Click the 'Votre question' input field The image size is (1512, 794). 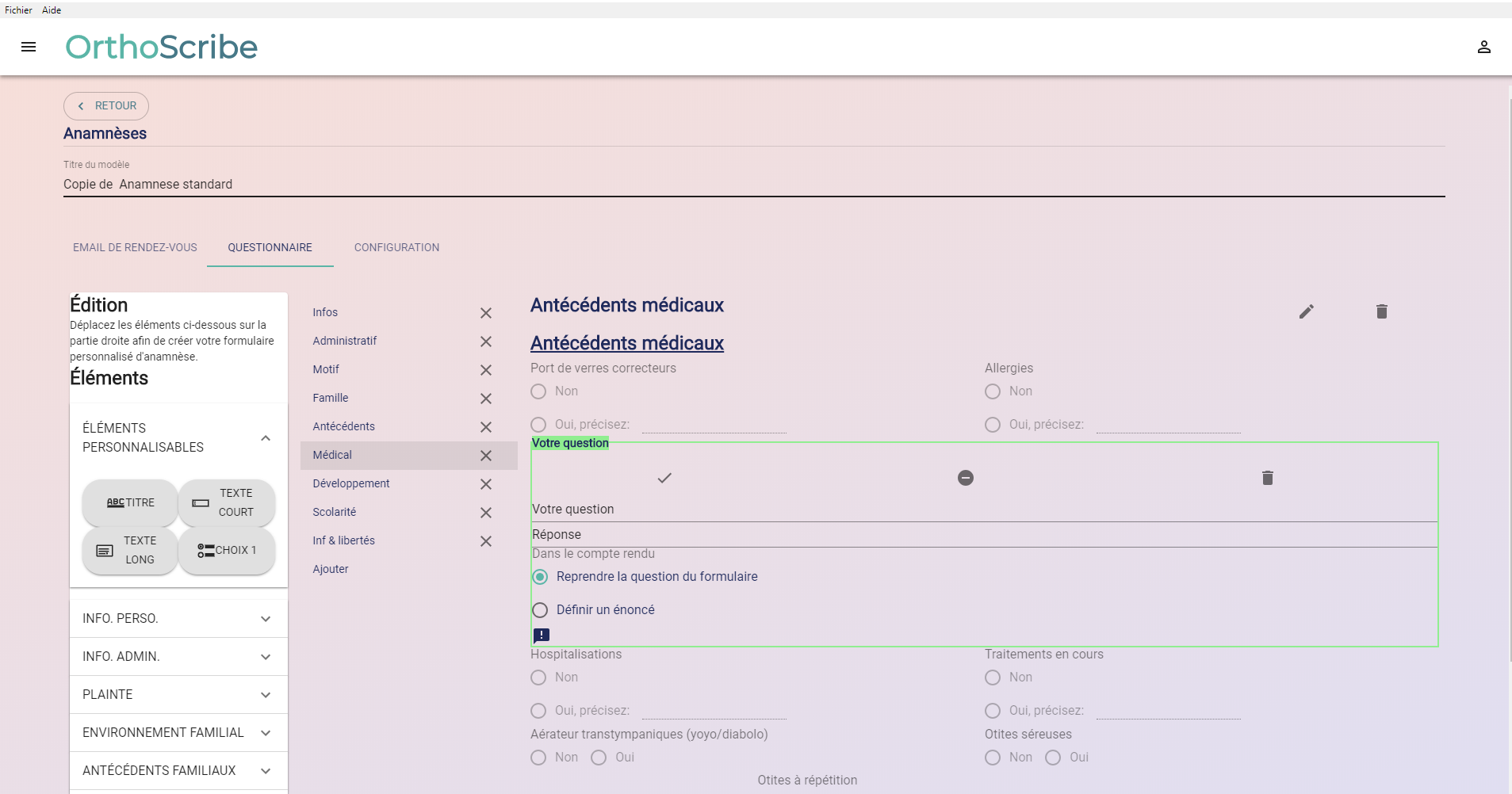(x=983, y=510)
